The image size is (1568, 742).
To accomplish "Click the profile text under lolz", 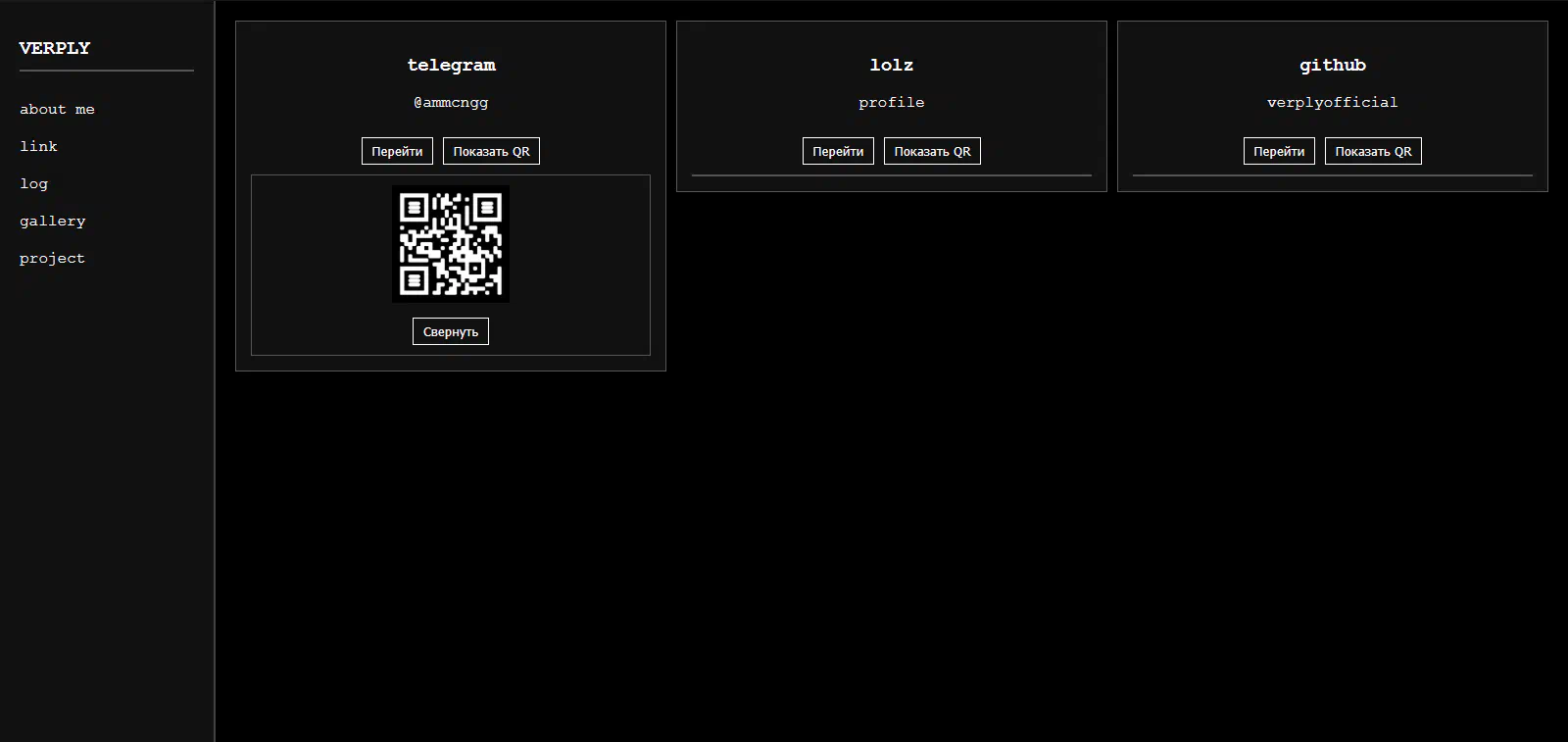I will click(x=892, y=102).
